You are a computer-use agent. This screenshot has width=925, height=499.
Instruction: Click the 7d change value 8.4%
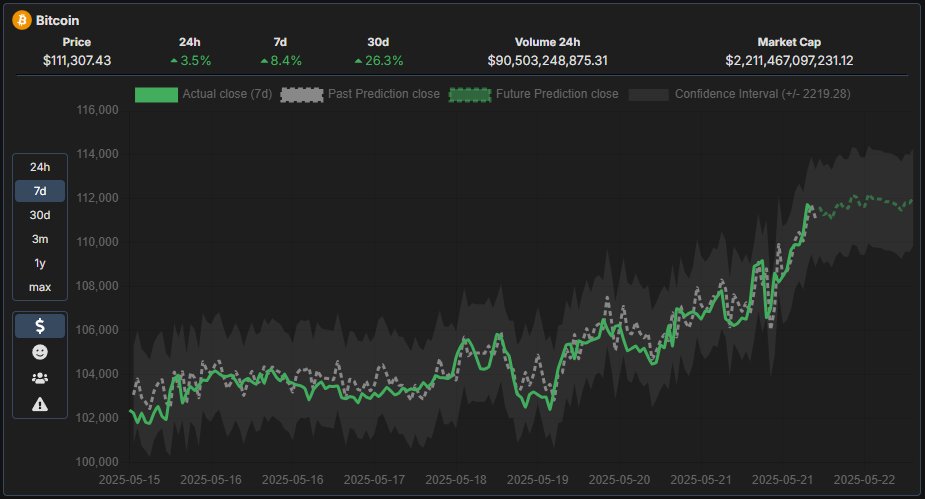[286, 61]
